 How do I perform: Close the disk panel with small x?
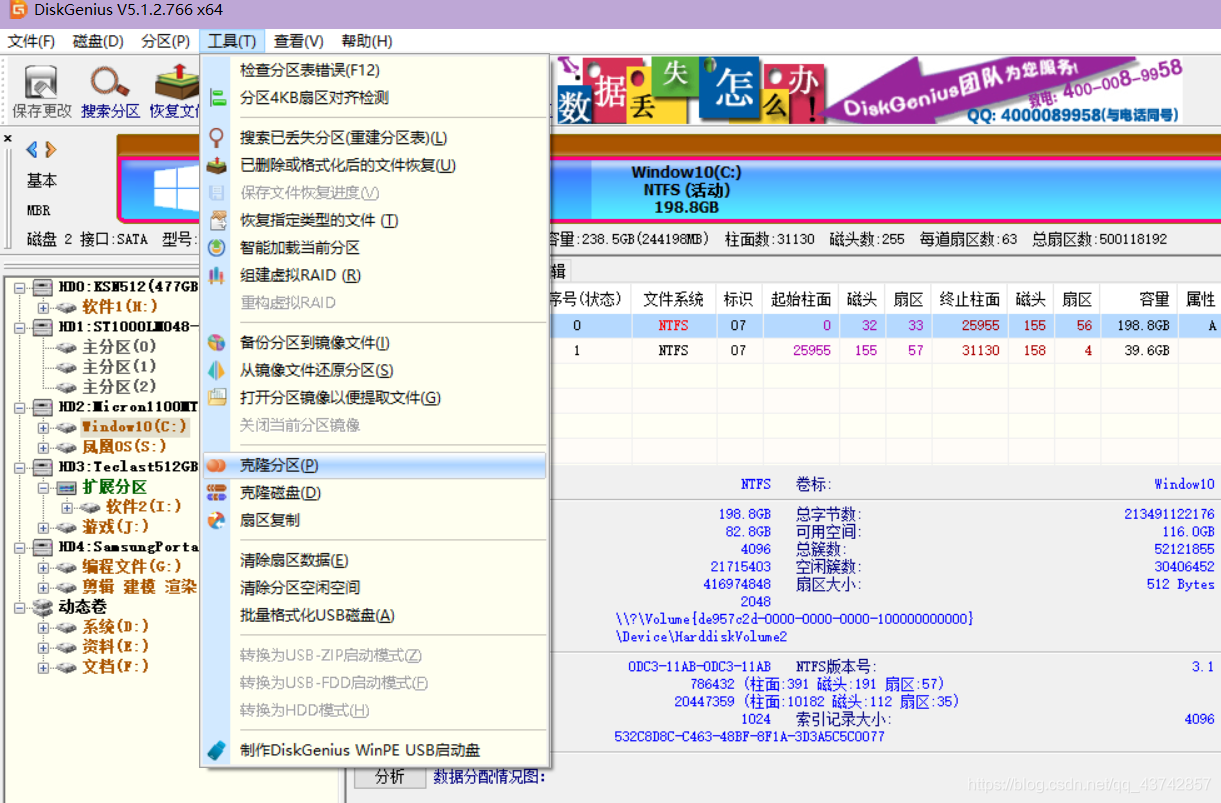(x=8, y=138)
